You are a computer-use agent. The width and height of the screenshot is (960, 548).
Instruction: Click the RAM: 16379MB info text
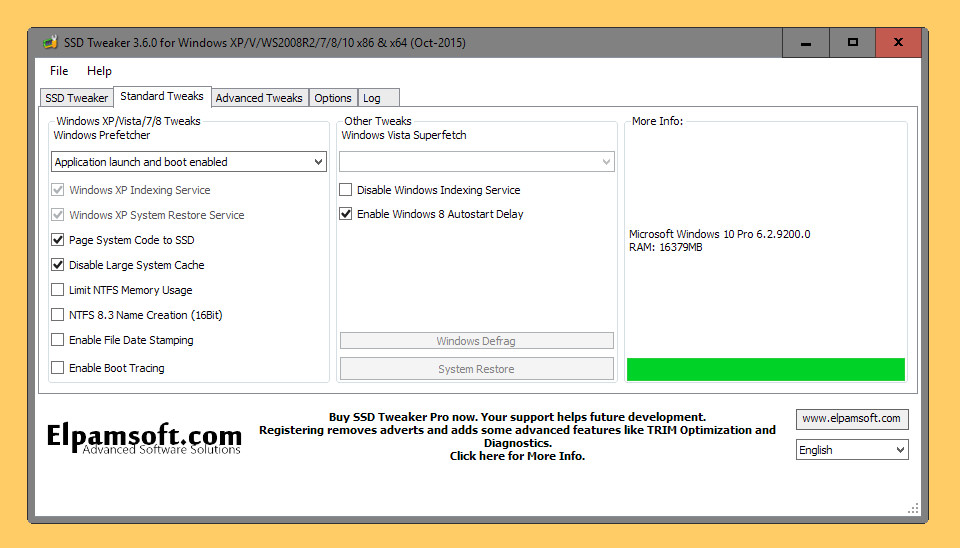[666, 247]
